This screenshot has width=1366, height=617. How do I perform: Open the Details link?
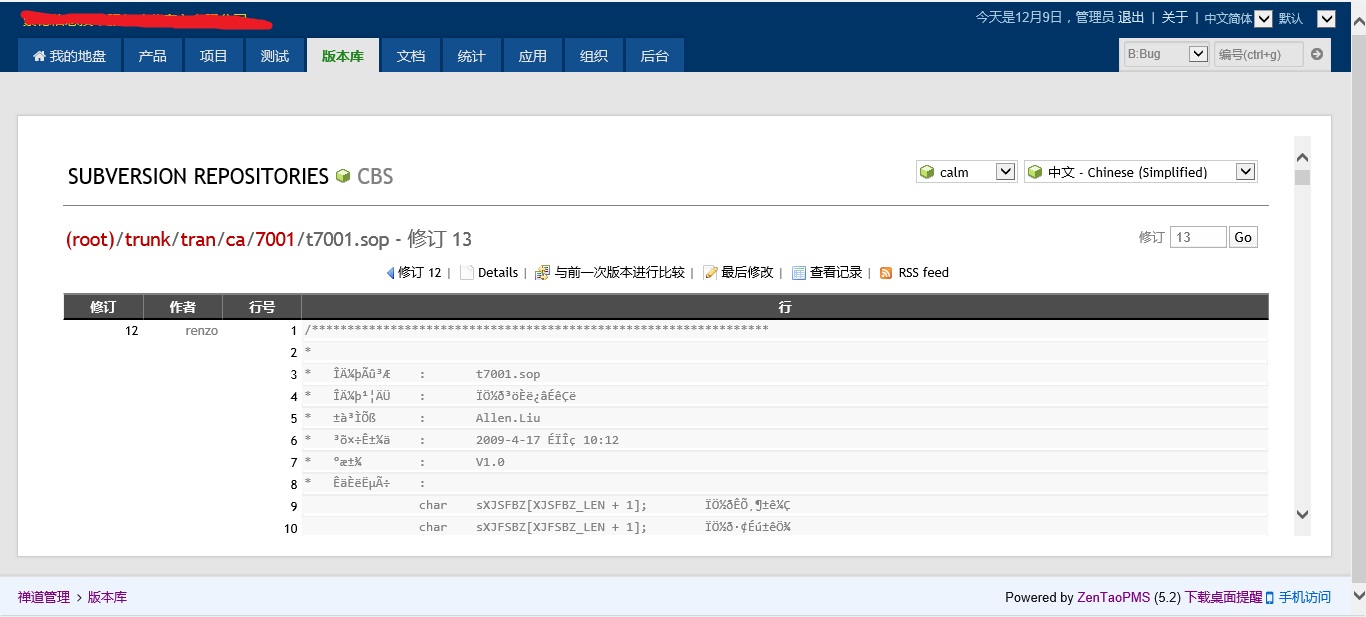498,272
